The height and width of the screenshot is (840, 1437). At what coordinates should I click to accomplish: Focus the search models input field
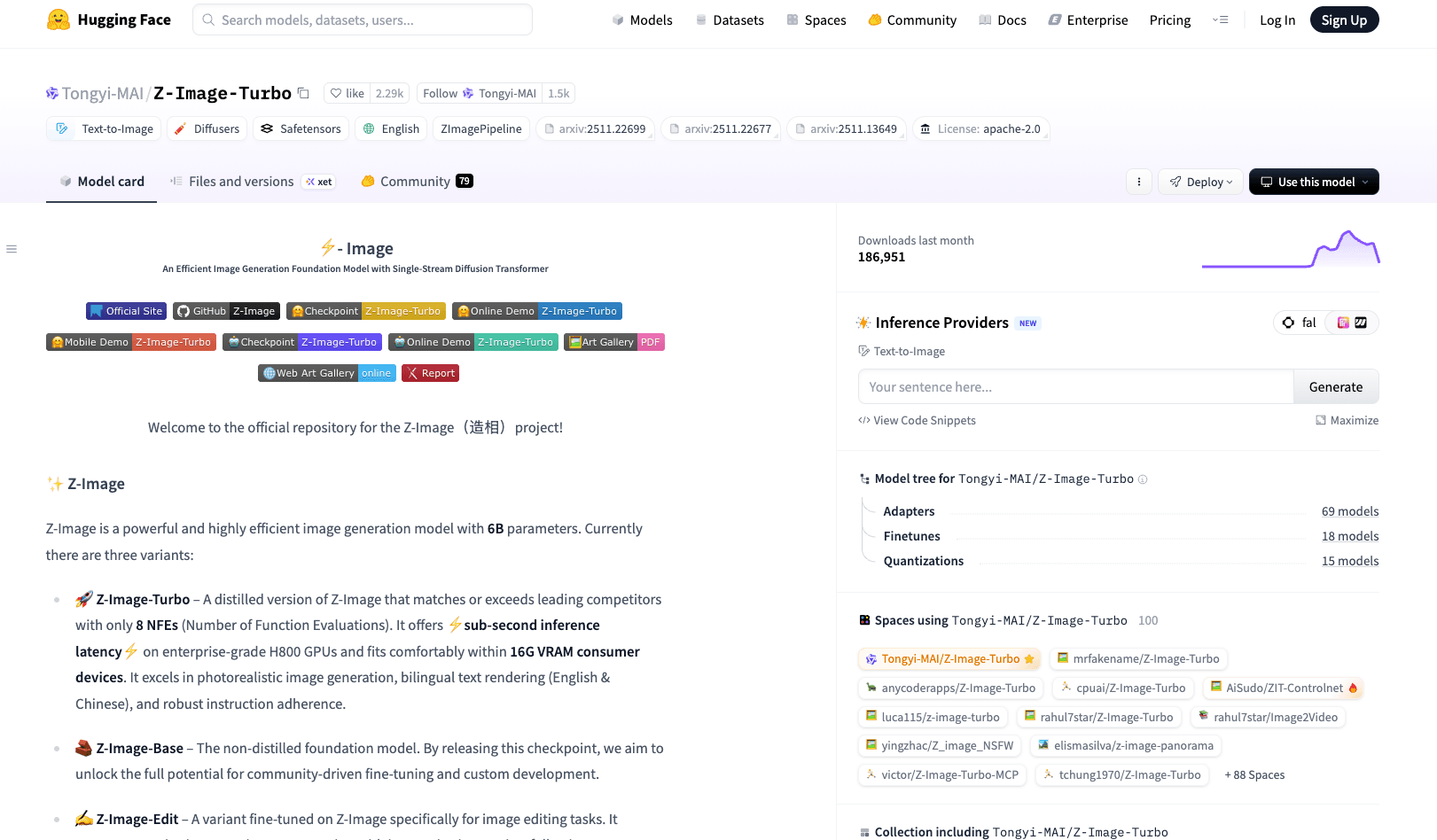point(363,19)
